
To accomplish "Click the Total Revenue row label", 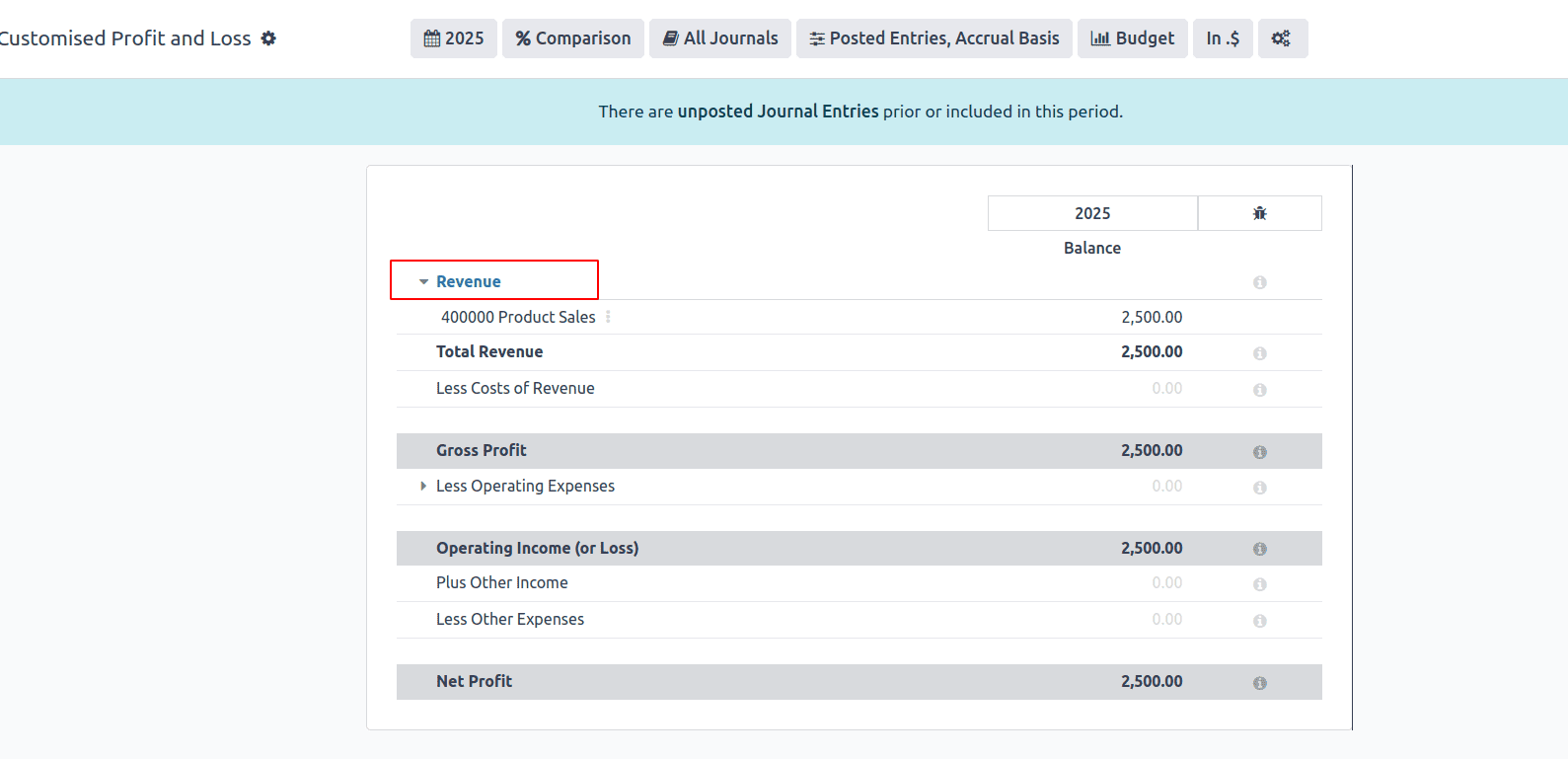I will click(x=489, y=351).
